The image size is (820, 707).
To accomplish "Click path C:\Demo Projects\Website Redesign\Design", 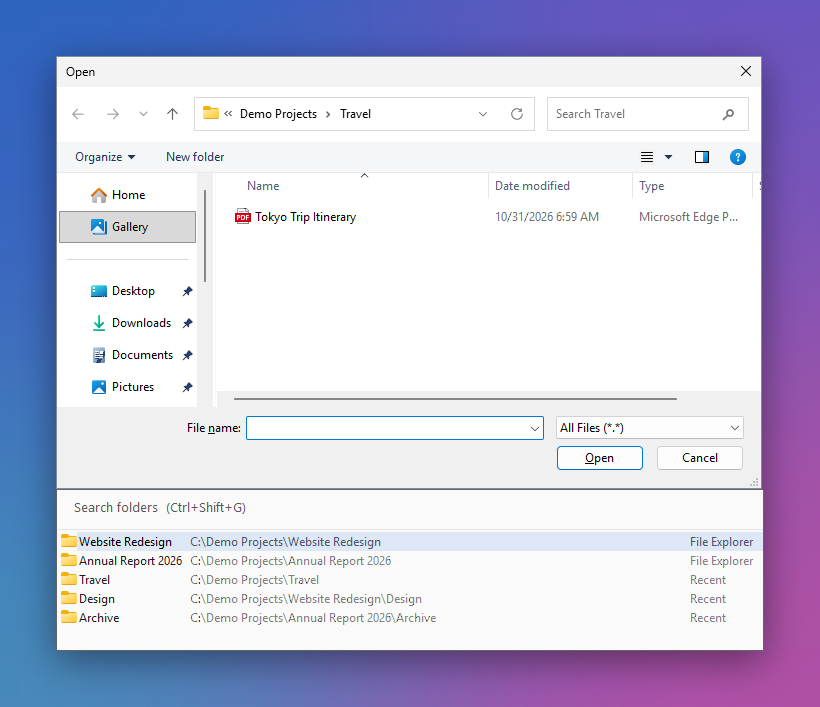I will pos(306,599).
